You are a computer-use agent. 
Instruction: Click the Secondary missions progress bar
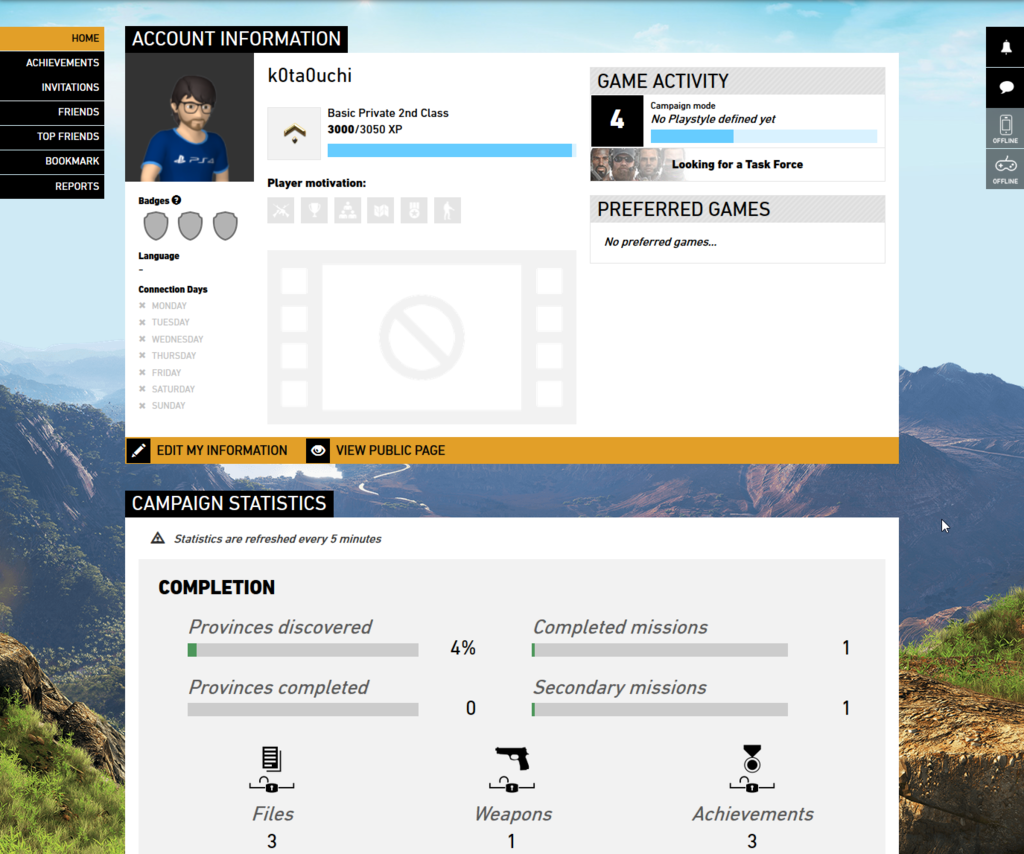tap(660, 710)
